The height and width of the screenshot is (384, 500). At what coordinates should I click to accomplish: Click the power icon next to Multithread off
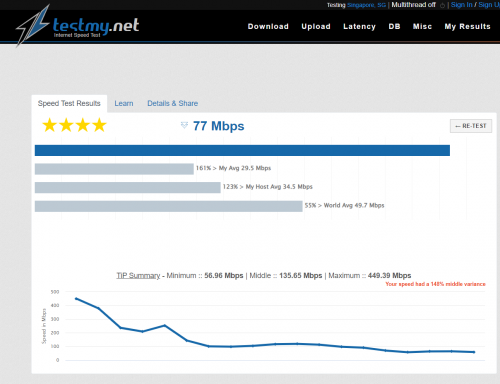pyautogui.click(x=442, y=5)
